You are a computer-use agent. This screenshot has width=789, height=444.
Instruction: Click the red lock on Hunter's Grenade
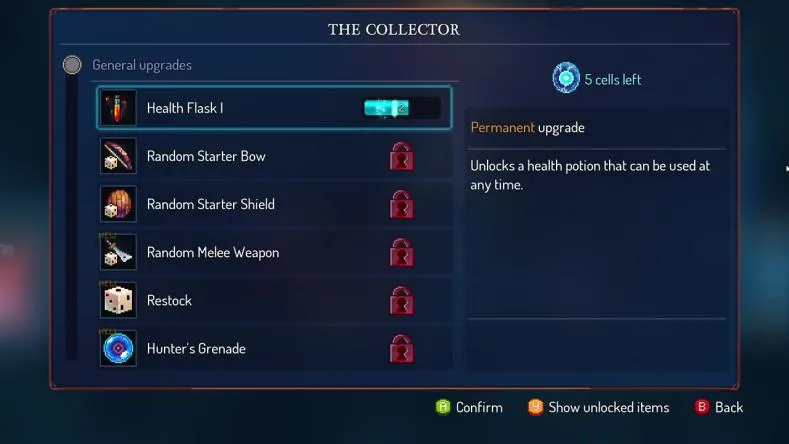(402, 349)
